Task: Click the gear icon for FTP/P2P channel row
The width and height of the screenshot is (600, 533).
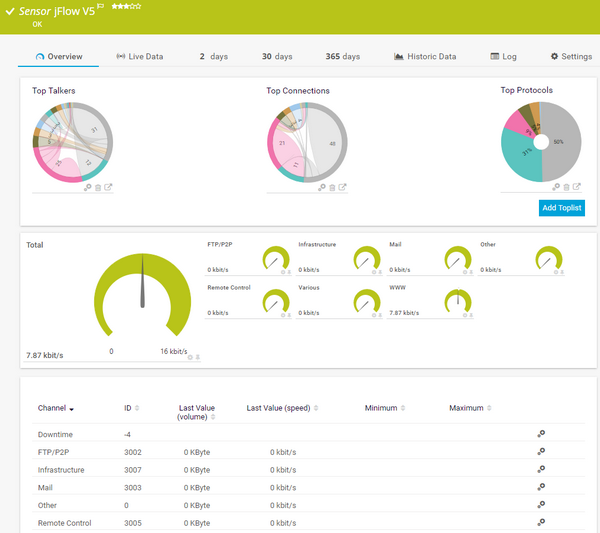Action: click(541, 452)
